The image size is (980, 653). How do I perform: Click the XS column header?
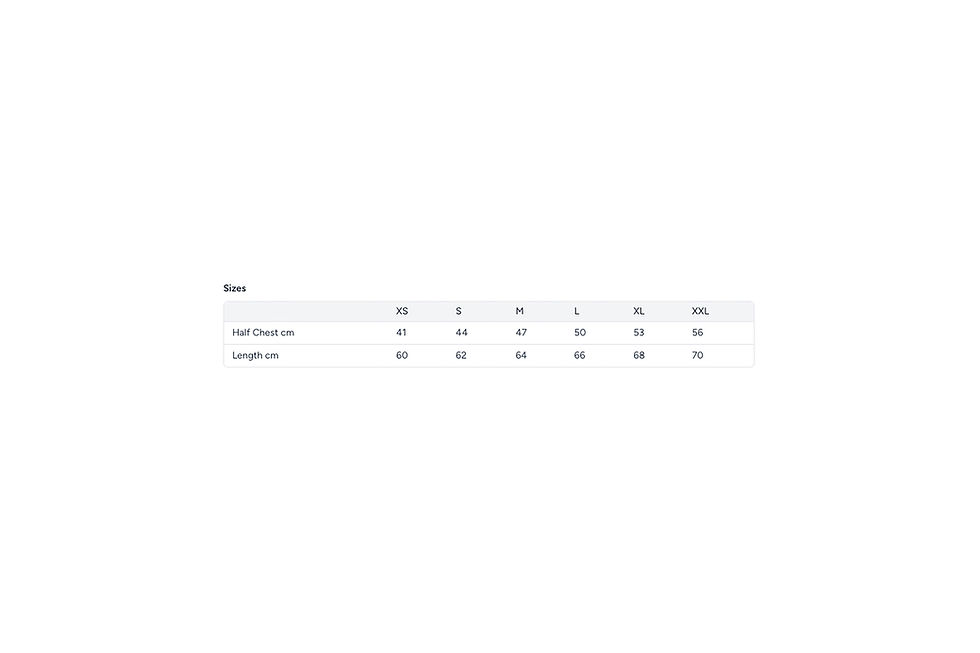402,311
